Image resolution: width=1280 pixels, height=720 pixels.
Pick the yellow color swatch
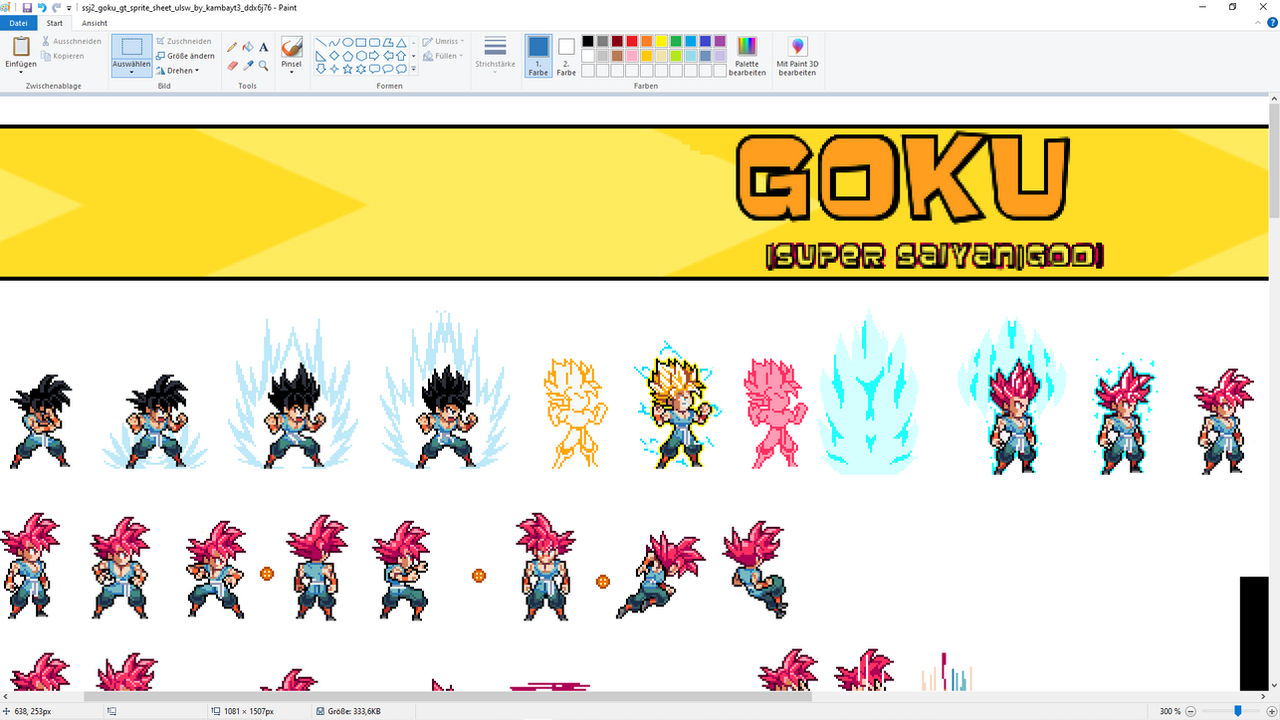(x=662, y=41)
